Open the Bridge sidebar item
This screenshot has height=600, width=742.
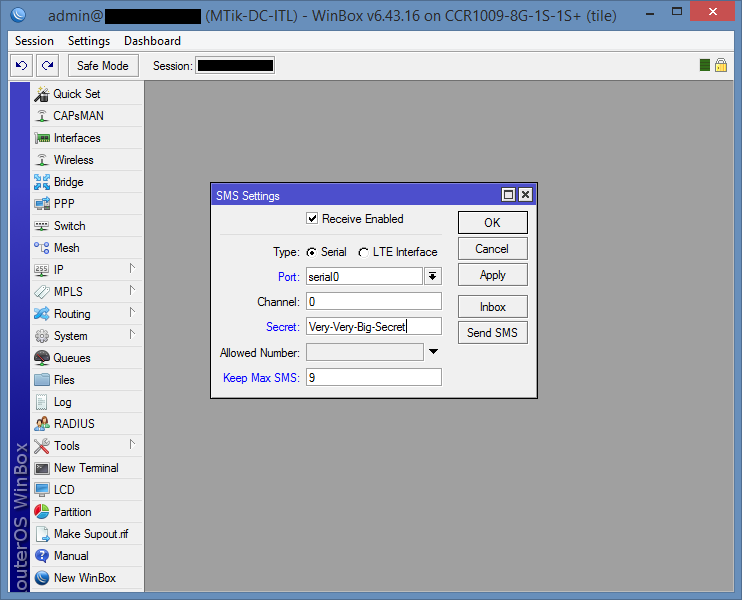tap(68, 182)
